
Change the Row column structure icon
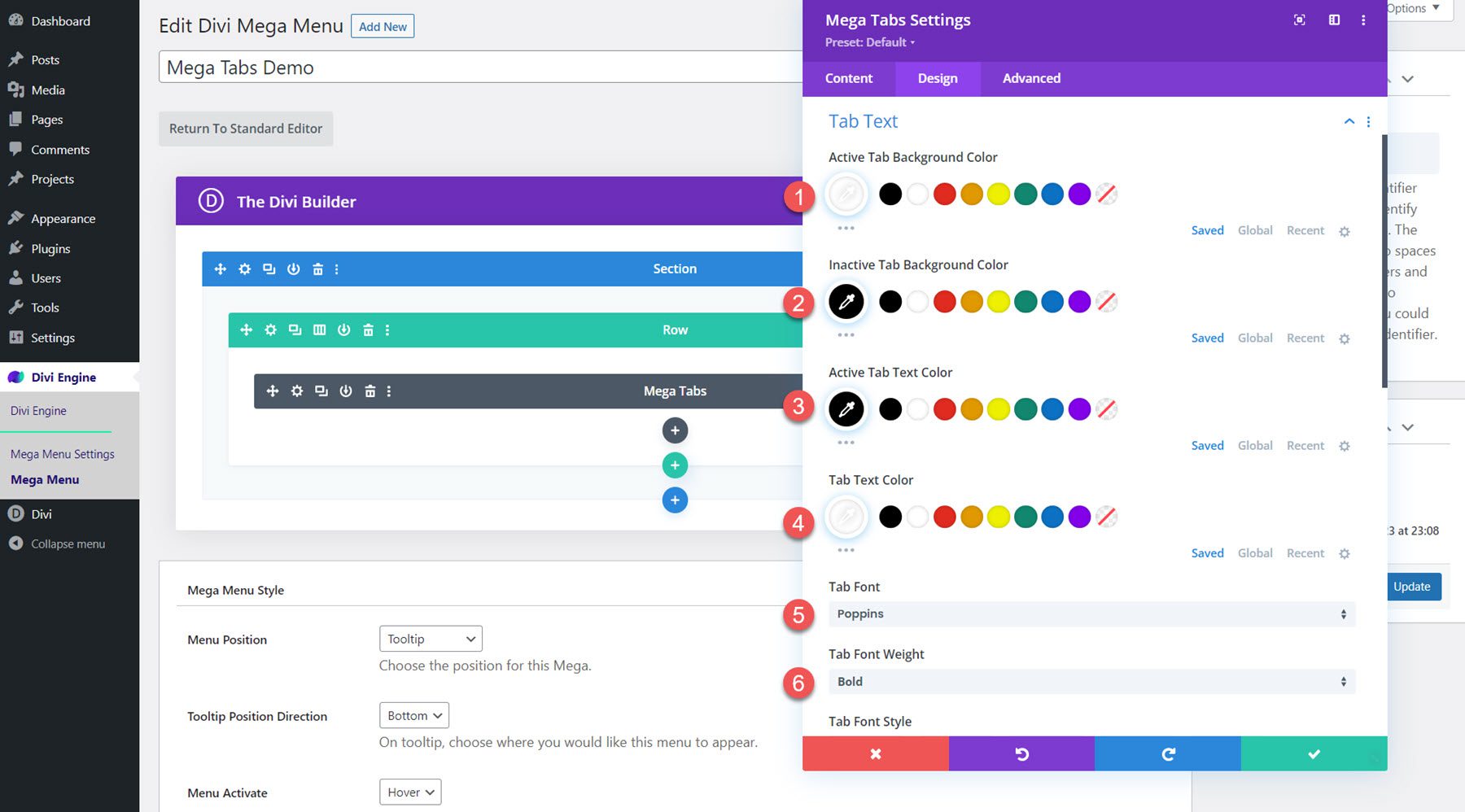(x=320, y=330)
